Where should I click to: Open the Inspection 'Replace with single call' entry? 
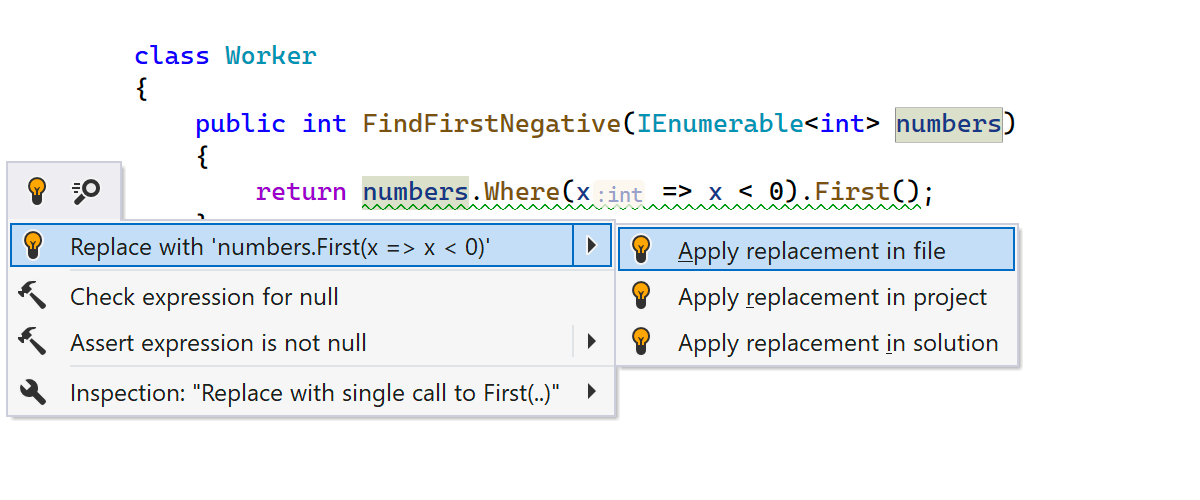click(x=314, y=393)
